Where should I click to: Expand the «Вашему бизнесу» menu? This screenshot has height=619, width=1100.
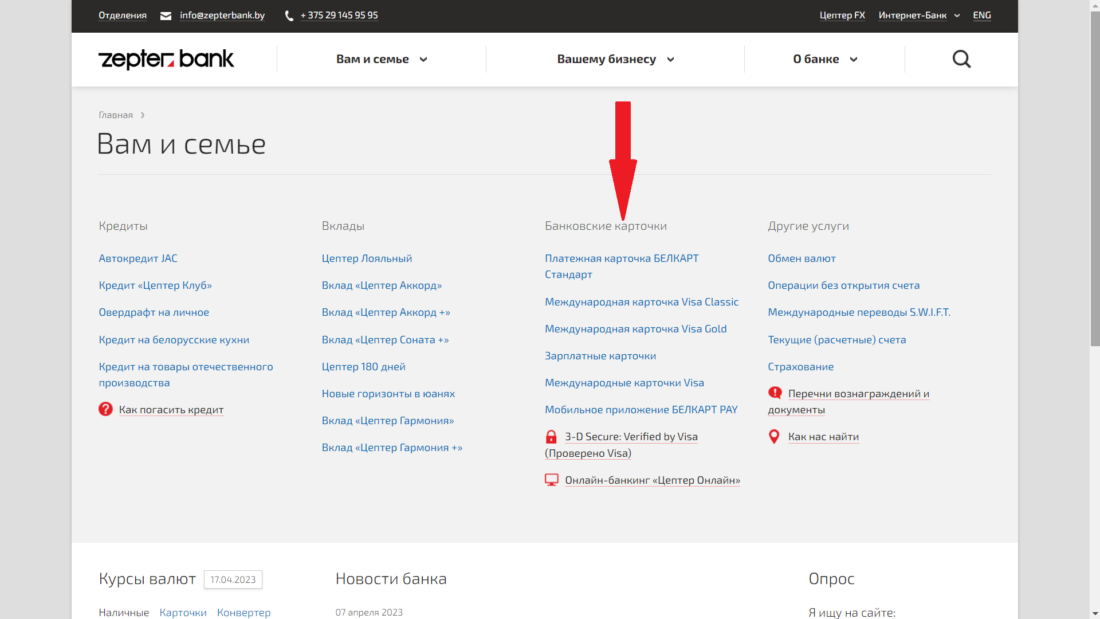615,59
